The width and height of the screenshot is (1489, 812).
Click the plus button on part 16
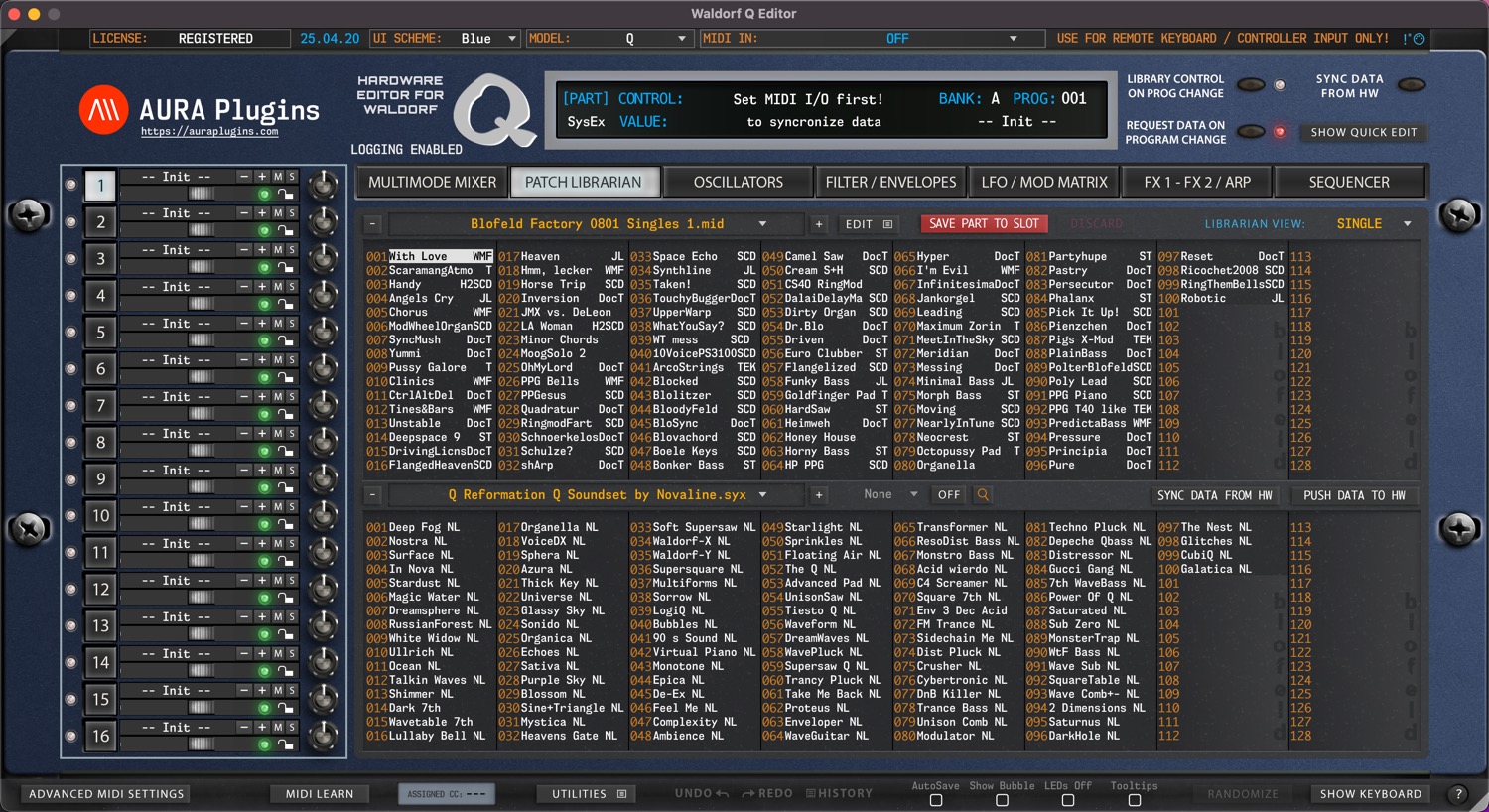tap(262, 728)
